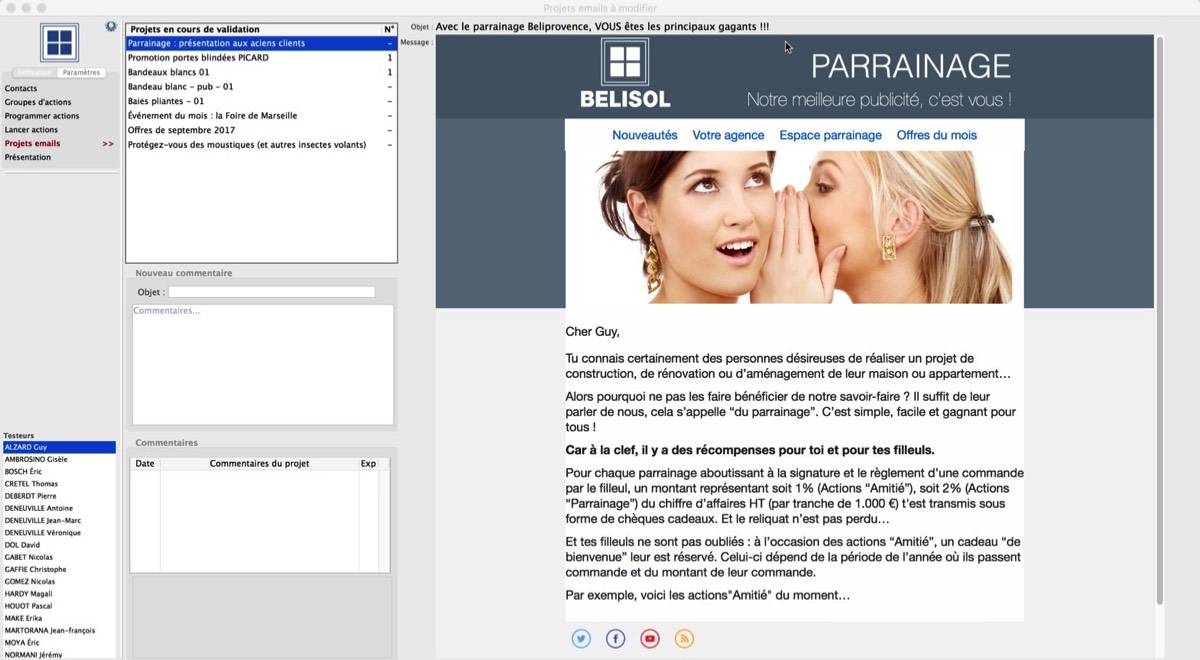
Task: Click the orange RSS feed icon
Action: pos(684,639)
